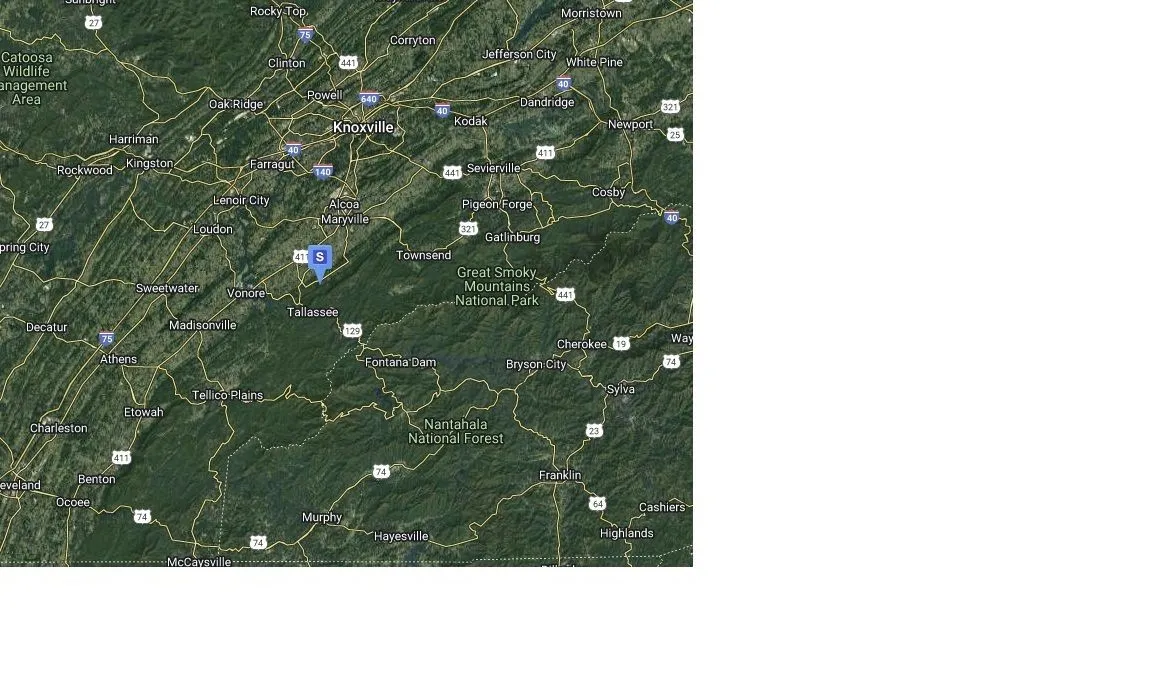Click the US 129 route shield
The height and width of the screenshot is (684, 1152).
pyautogui.click(x=352, y=331)
